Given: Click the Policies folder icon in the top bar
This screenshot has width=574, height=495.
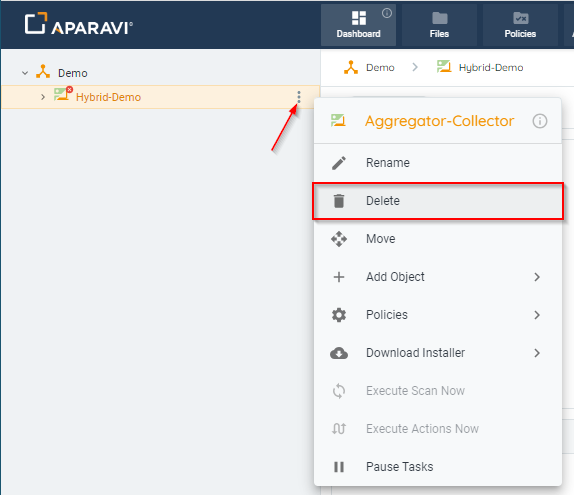Looking at the screenshot, I should (x=520, y=18).
